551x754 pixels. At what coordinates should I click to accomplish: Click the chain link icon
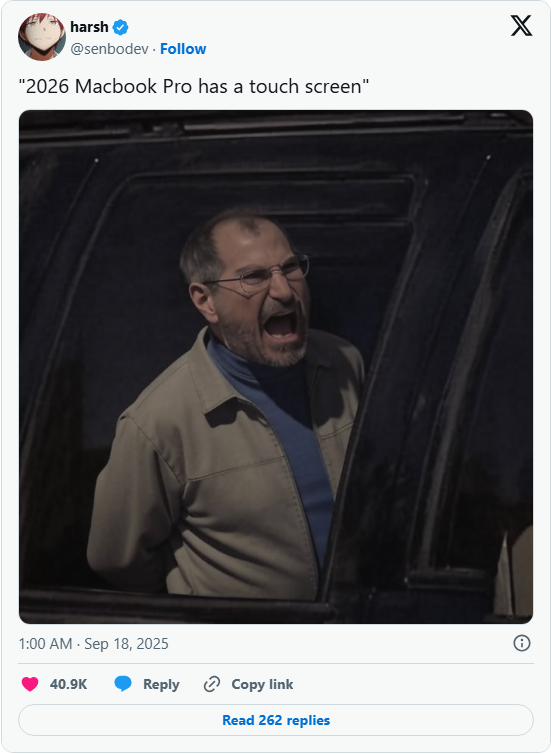click(212, 684)
